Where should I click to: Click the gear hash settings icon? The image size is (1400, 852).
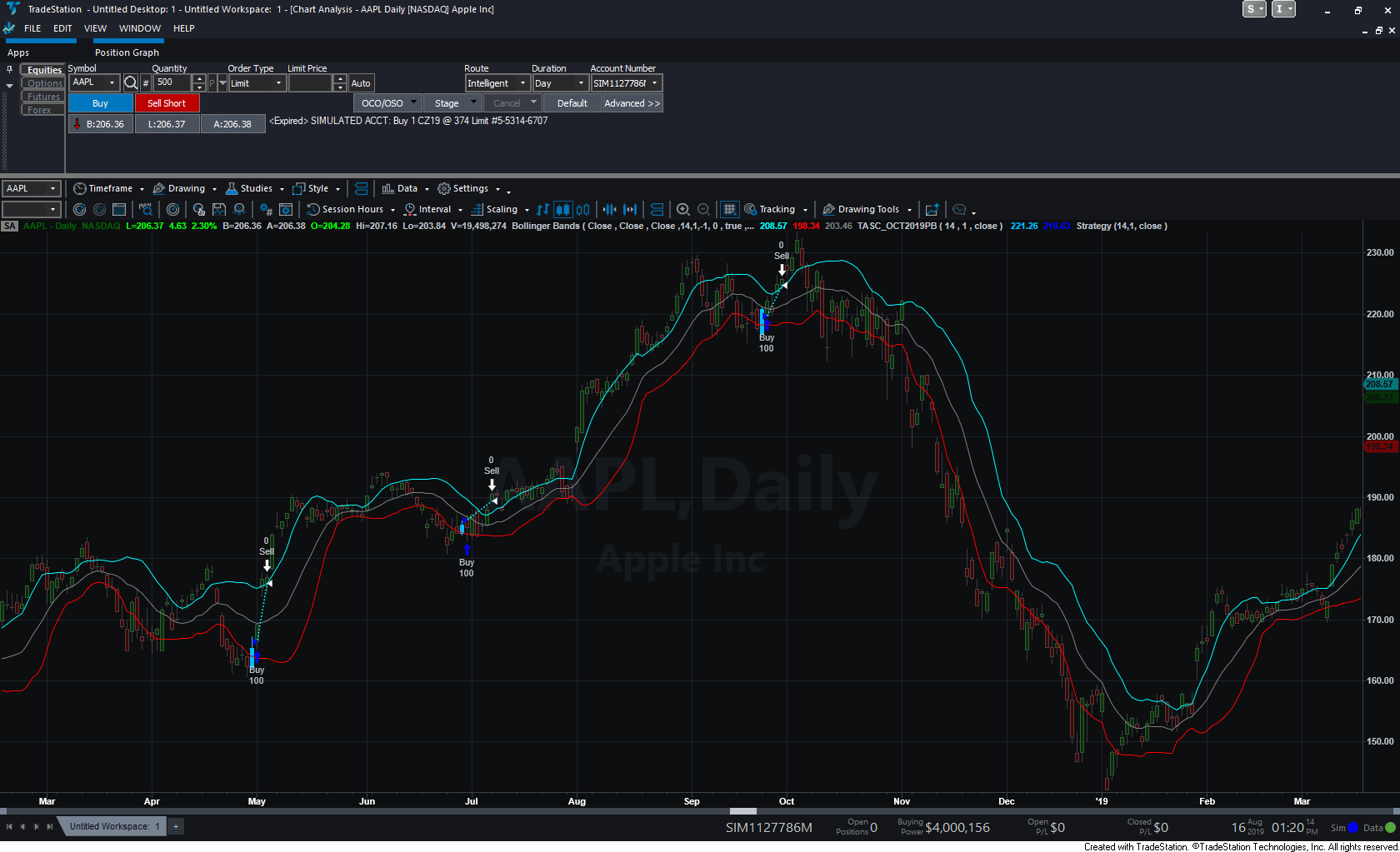click(266, 210)
